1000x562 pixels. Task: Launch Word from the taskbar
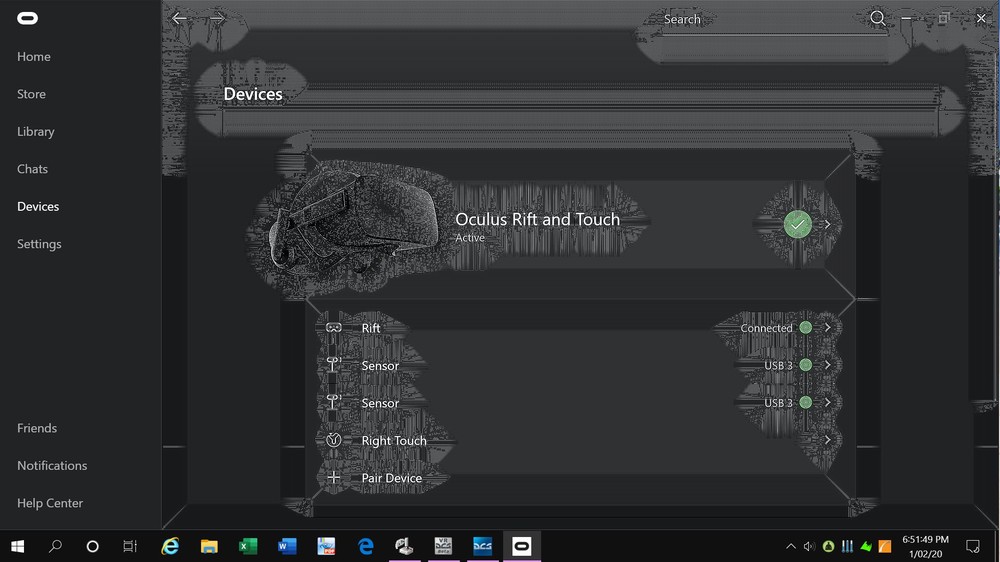click(287, 546)
